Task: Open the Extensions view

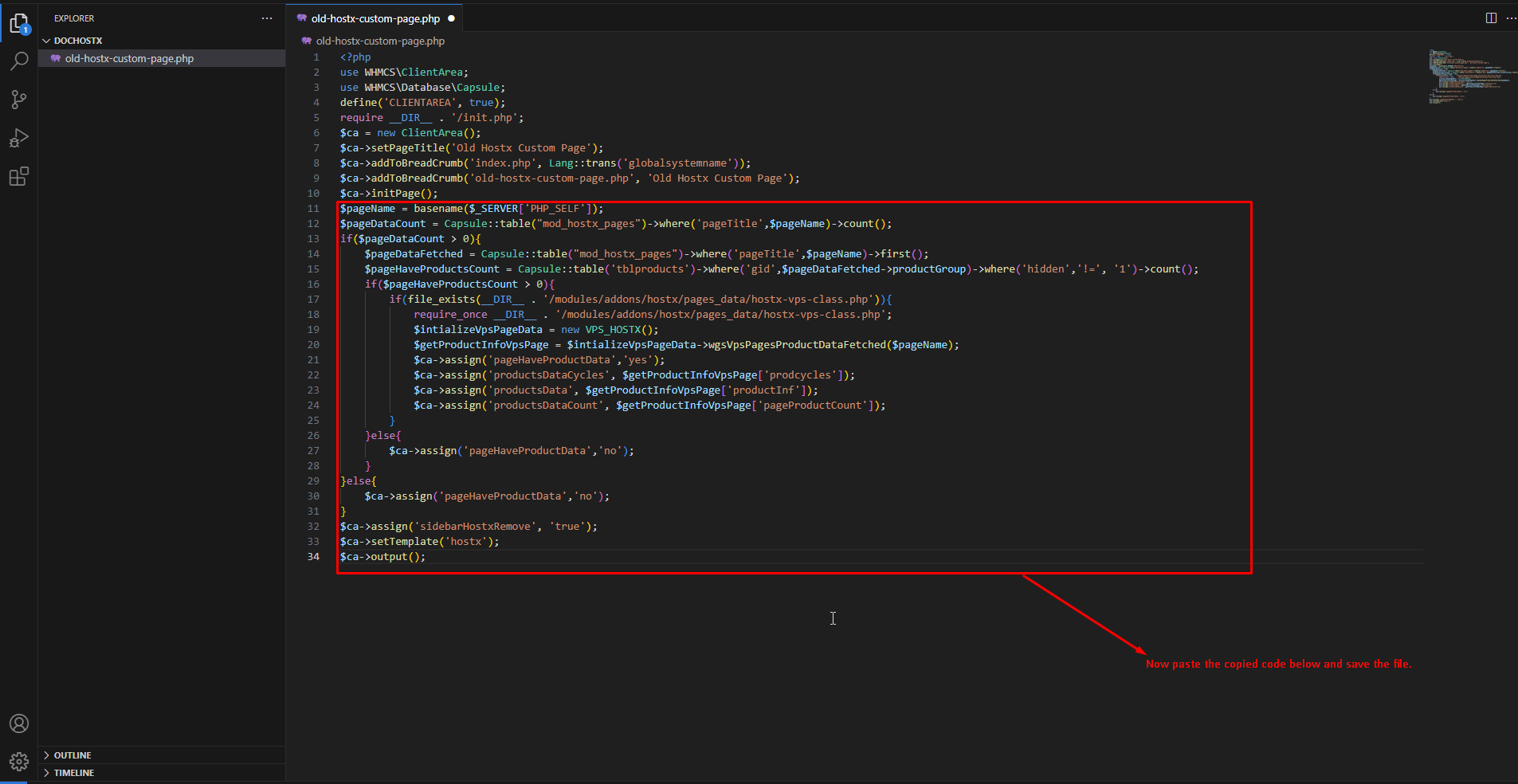Action: pos(19,176)
